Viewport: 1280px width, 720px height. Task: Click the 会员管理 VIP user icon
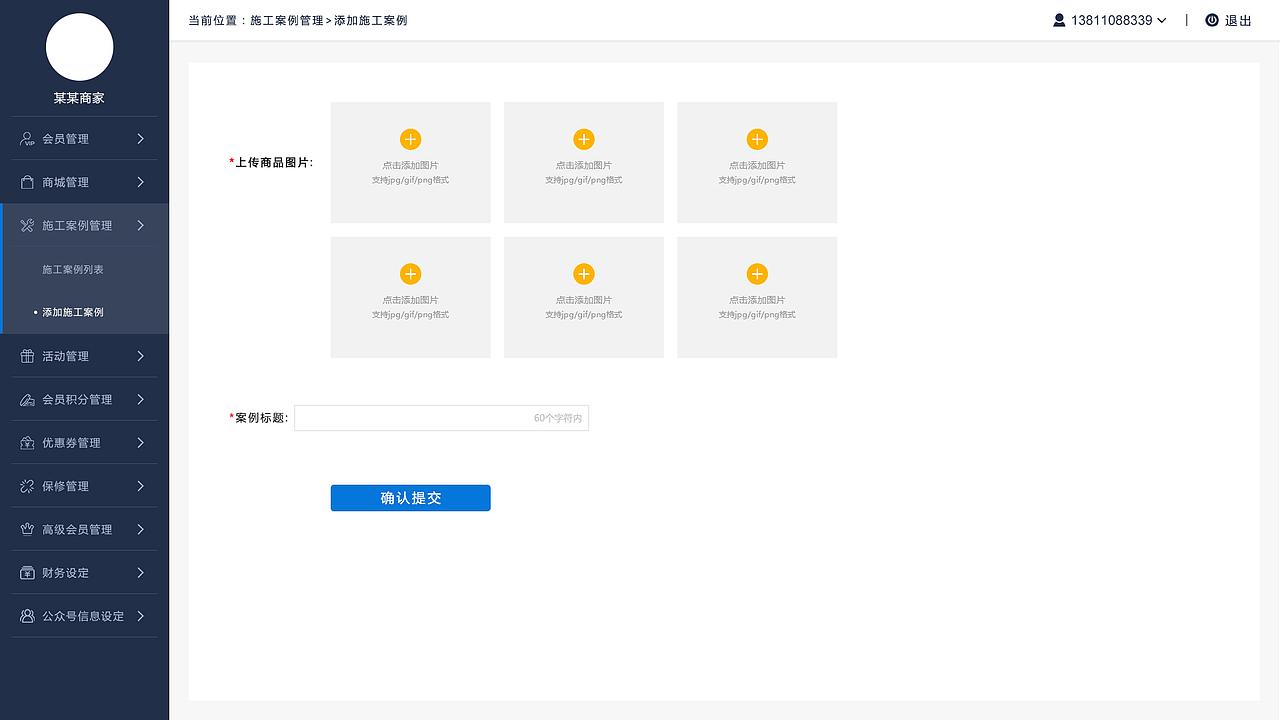pyautogui.click(x=27, y=139)
